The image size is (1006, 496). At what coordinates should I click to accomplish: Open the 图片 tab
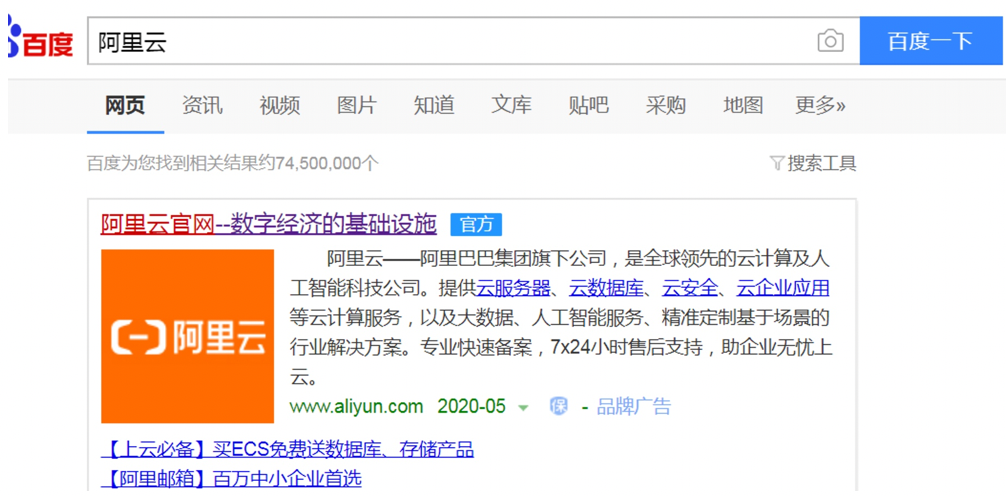pyautogui.click(x=357, y=105)
